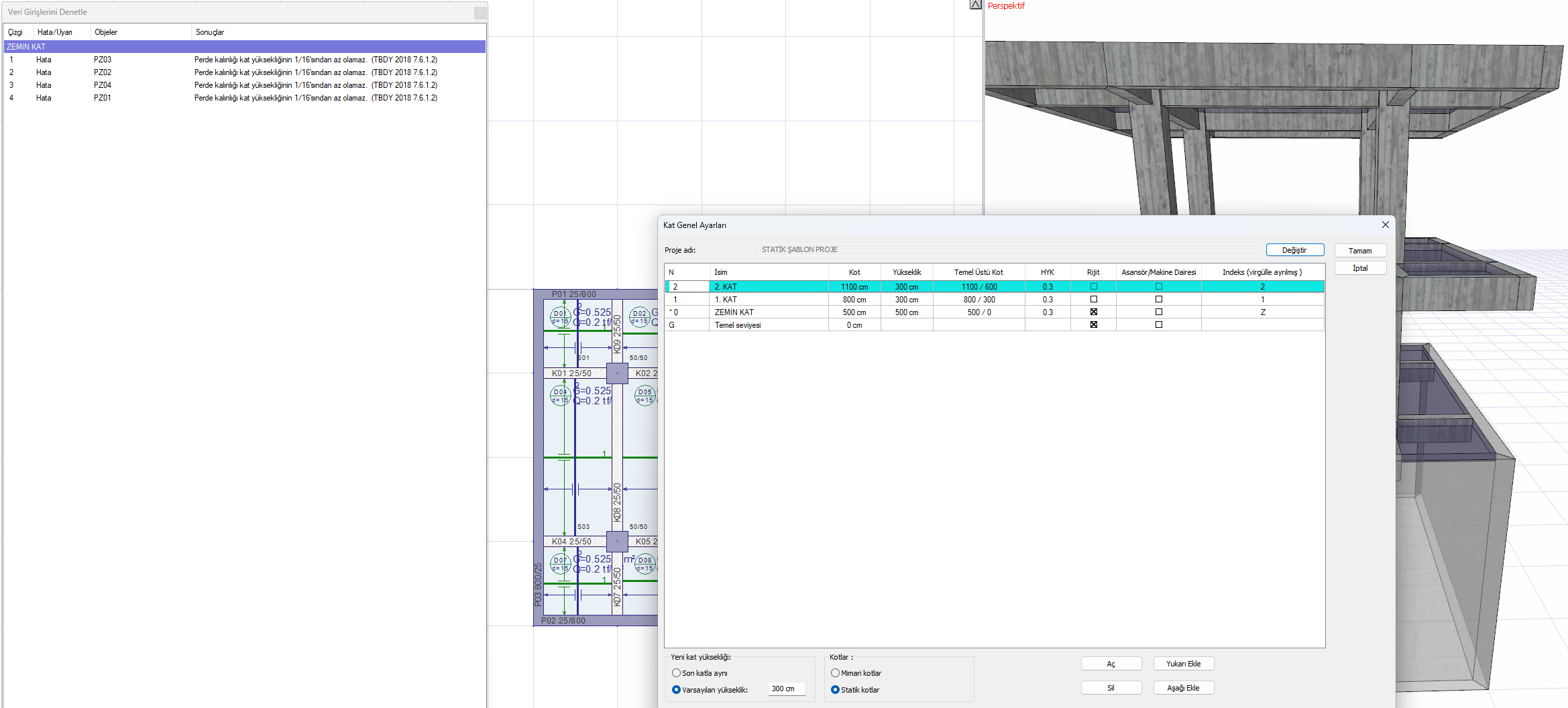Click Aşağı Ekle to add floor below

point(1183,688)
